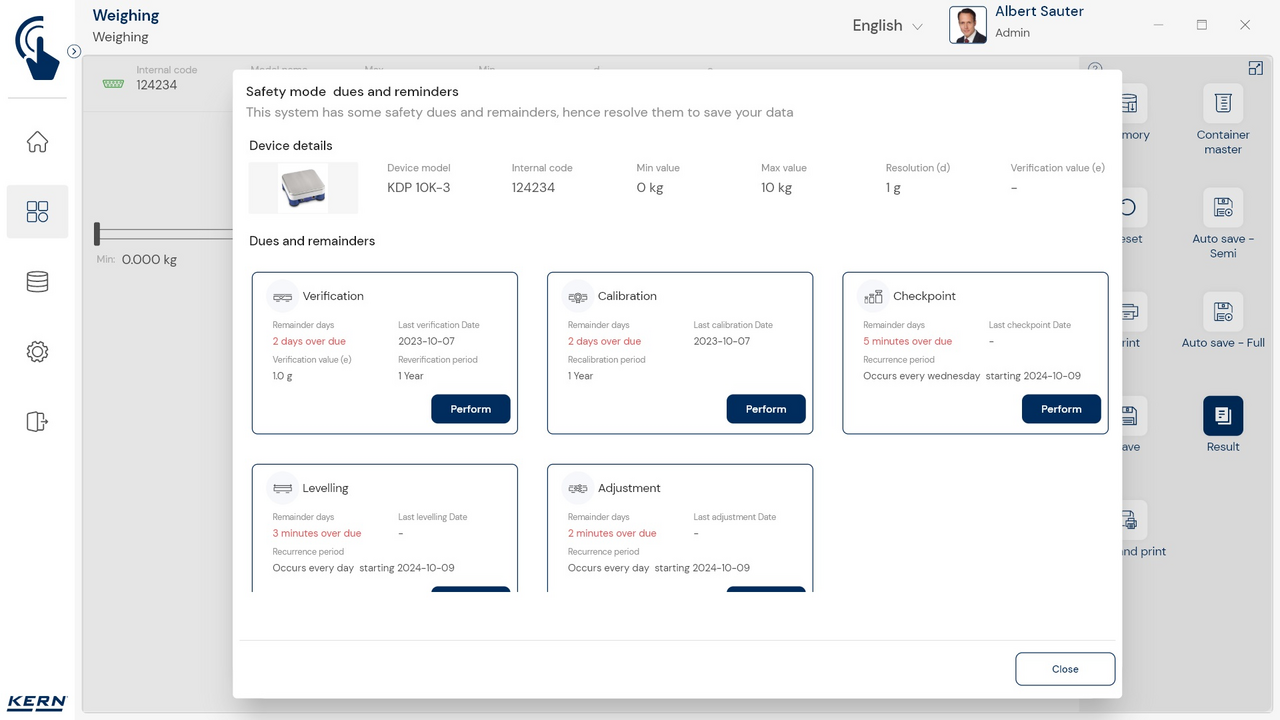
Task: Perform the Calibration task
Action: coord(765,409)
